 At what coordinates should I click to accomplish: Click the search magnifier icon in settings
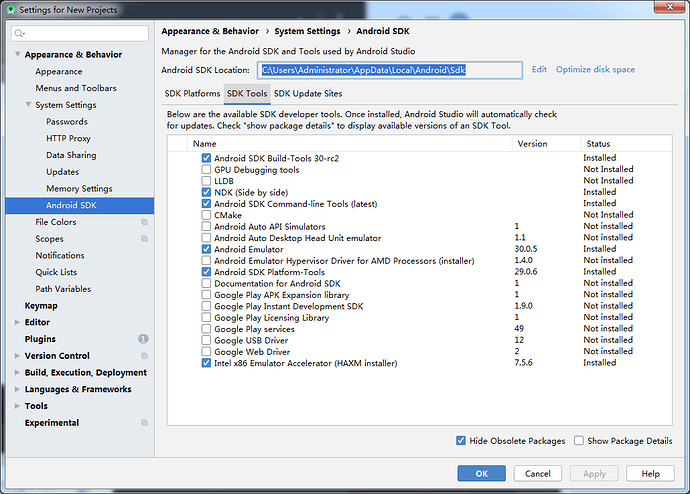tap(21, 34)
